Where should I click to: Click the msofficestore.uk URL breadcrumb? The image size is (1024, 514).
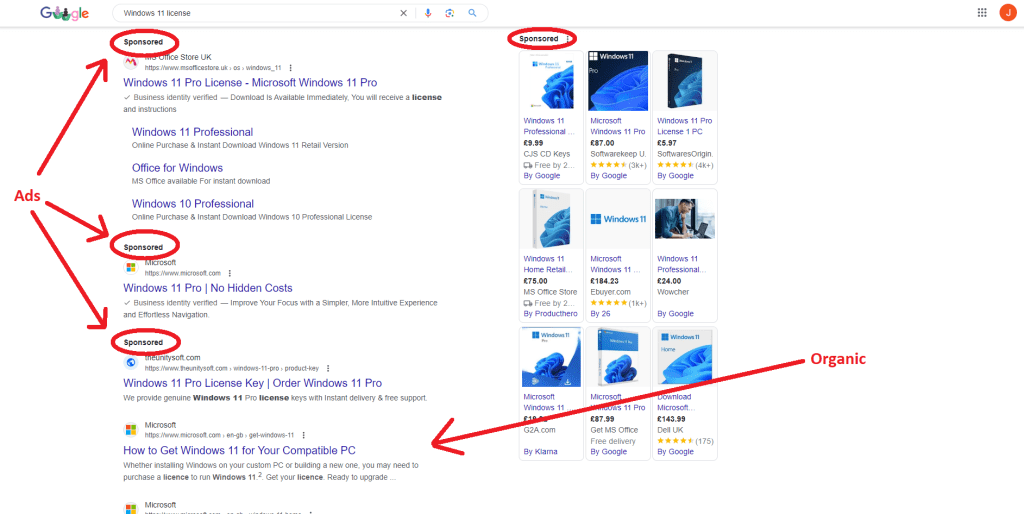click(x=213, y=68)
